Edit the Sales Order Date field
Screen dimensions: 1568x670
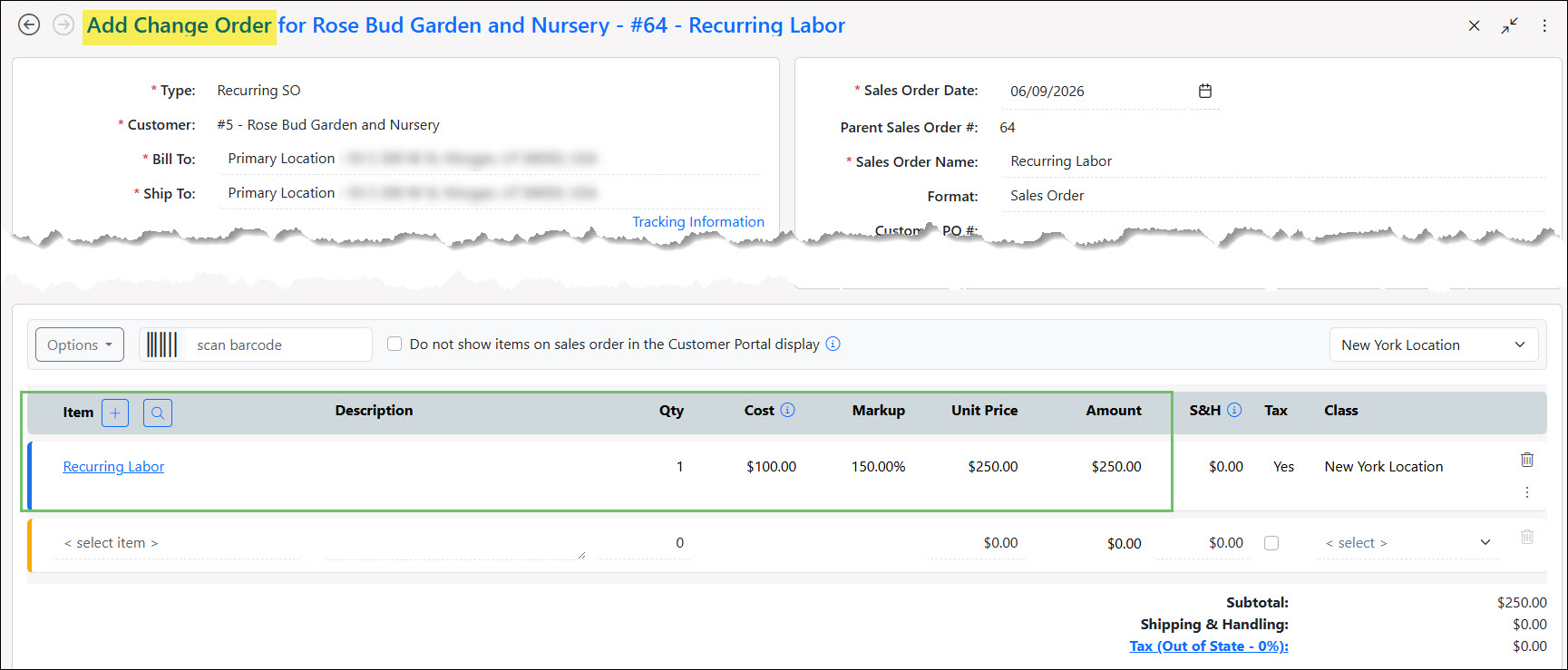pyautogui.click(x=1094, y=92)
